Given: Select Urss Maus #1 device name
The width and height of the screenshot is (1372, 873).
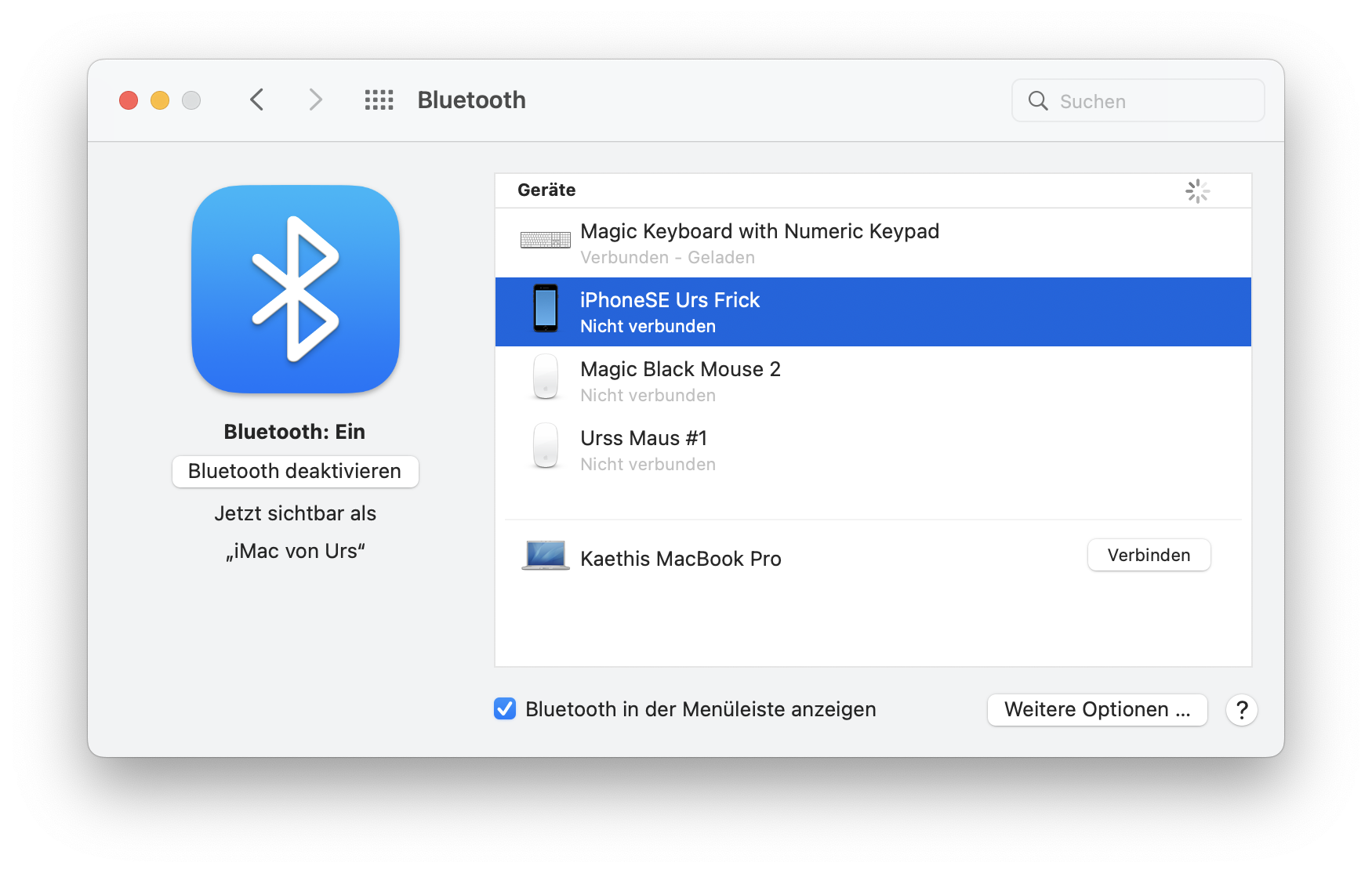Looking at the screenshot, I should [x=644, y=438].
